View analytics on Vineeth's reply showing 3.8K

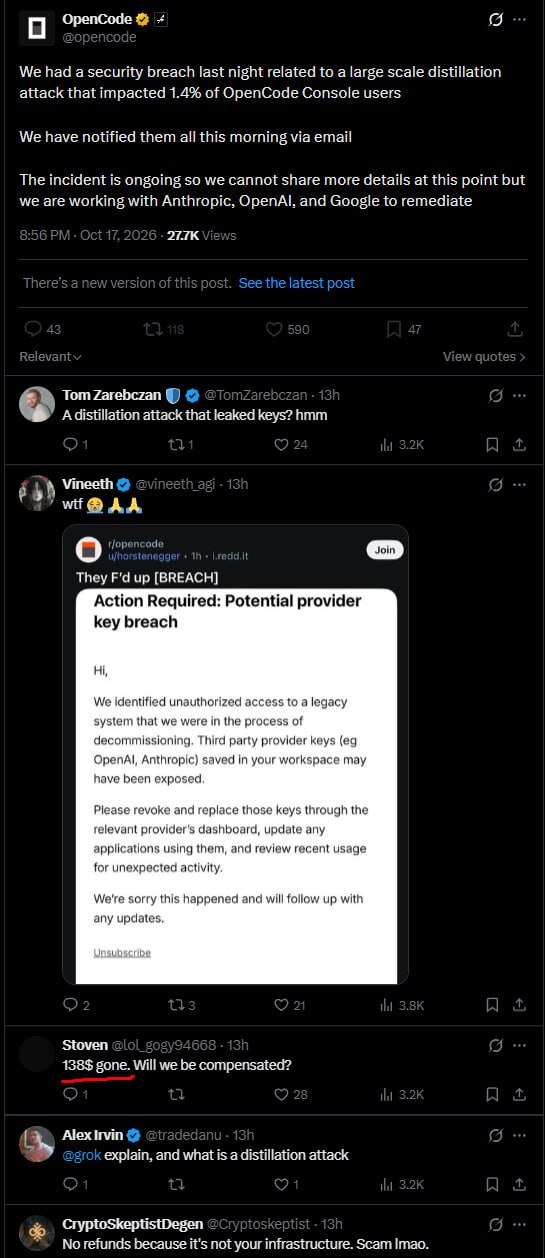(x=403, y=1005)
